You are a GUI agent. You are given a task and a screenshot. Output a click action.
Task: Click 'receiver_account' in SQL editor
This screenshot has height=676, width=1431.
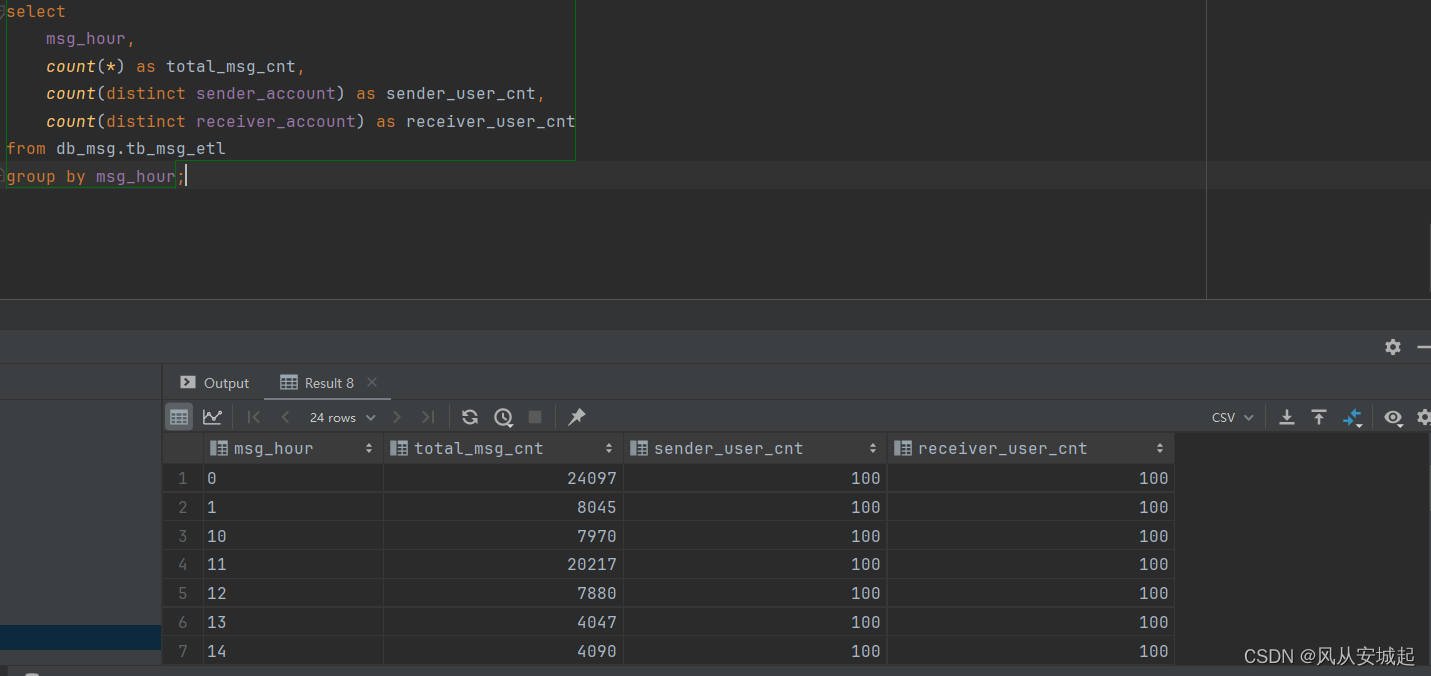point(276,122)
